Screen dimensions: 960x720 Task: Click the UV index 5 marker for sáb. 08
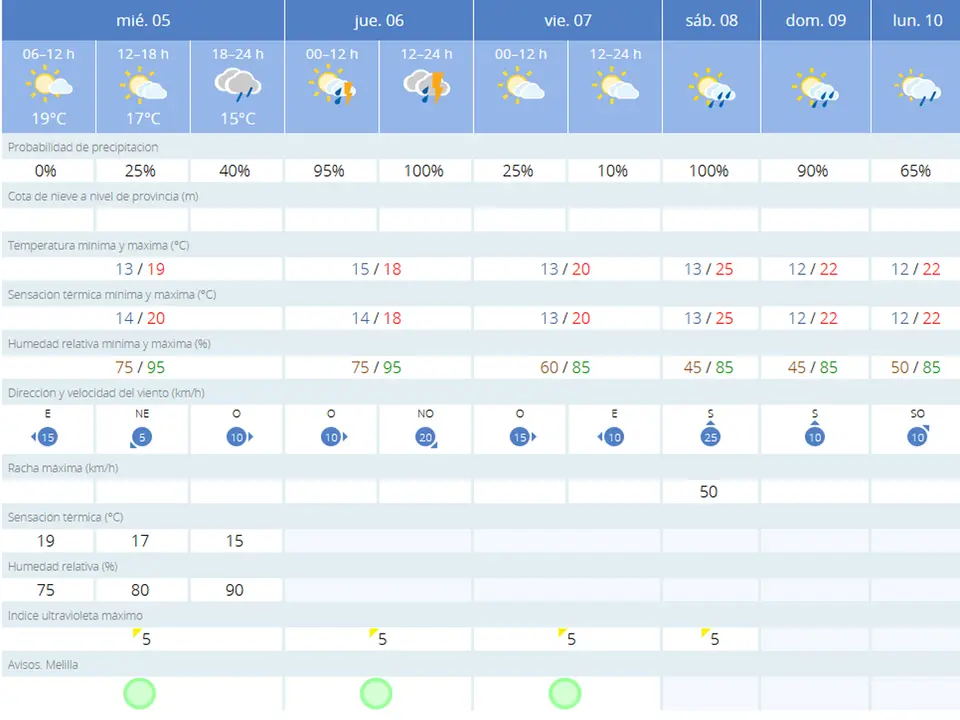pos(710,637)
